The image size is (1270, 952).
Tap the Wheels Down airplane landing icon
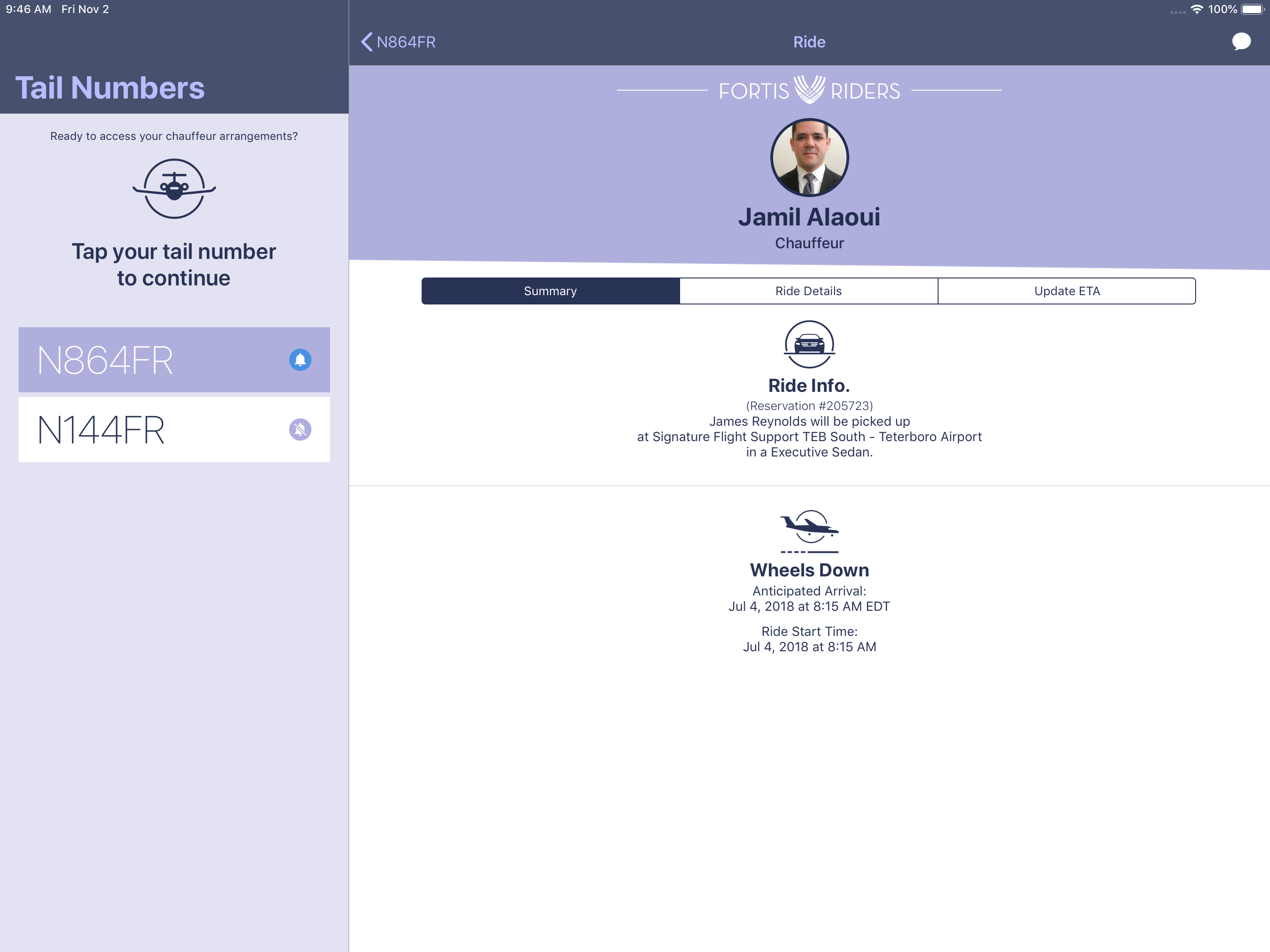809,531
